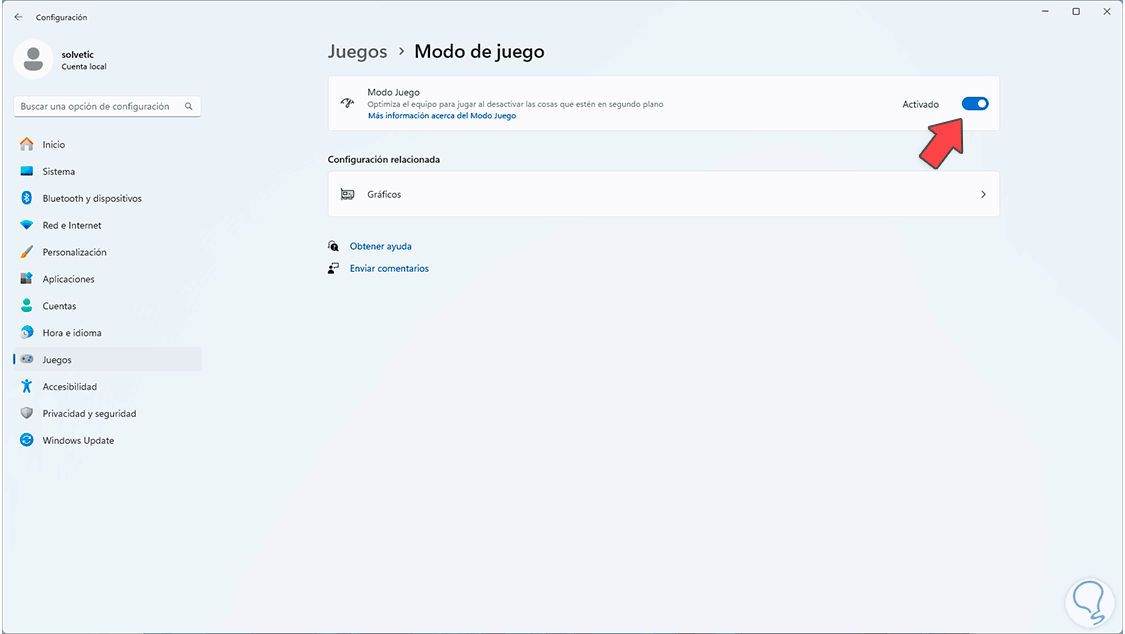1125x634 pixels.
Task: Click the Red e Internet wifi icon
Action: coord(27,225)
